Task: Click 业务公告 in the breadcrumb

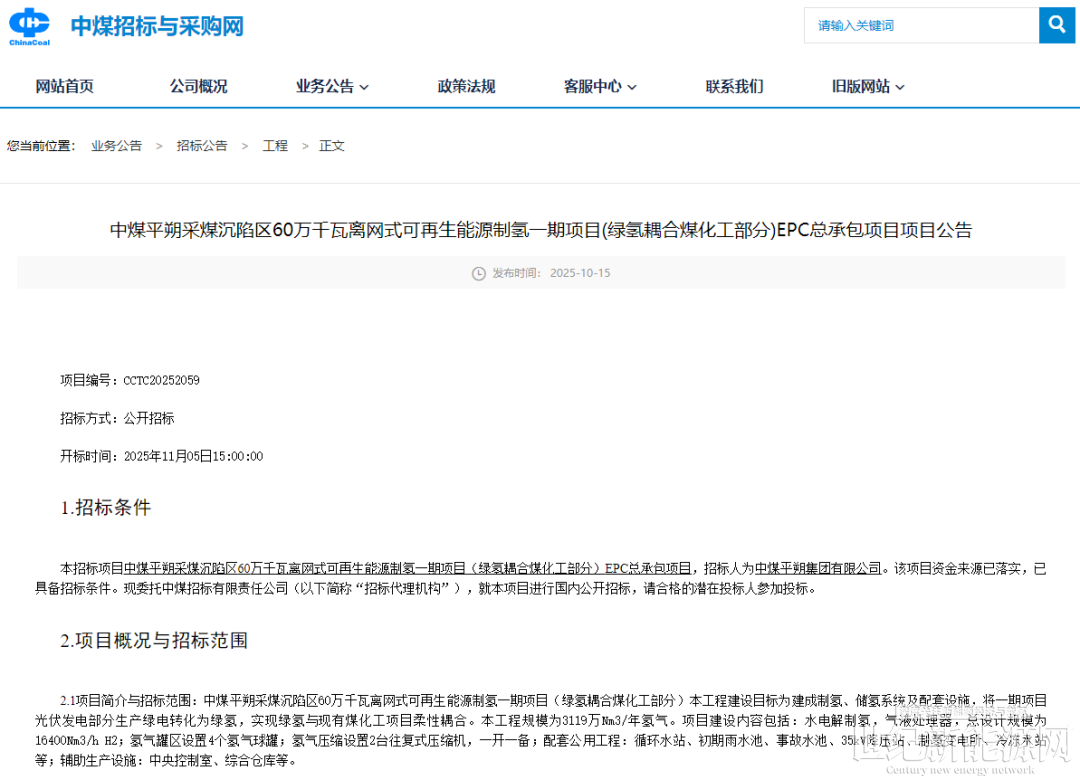Action: [x=116, y=146]
